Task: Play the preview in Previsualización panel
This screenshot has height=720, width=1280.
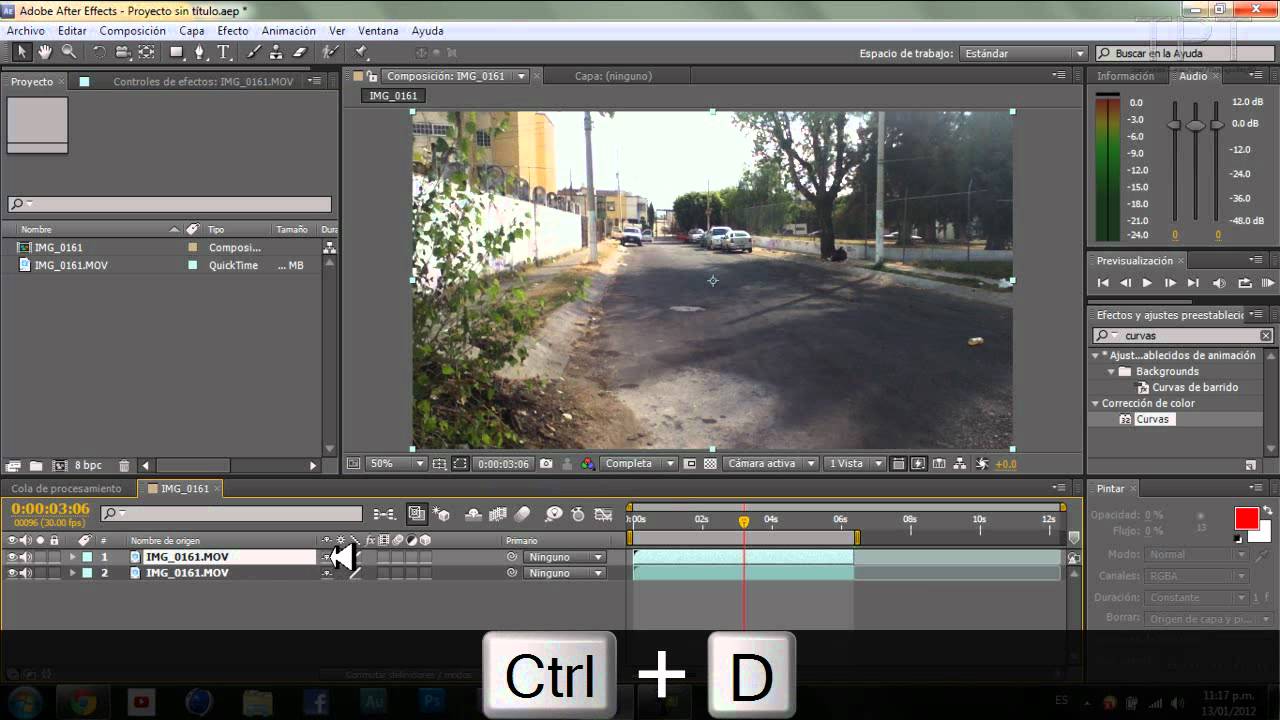Action: 1147,284
